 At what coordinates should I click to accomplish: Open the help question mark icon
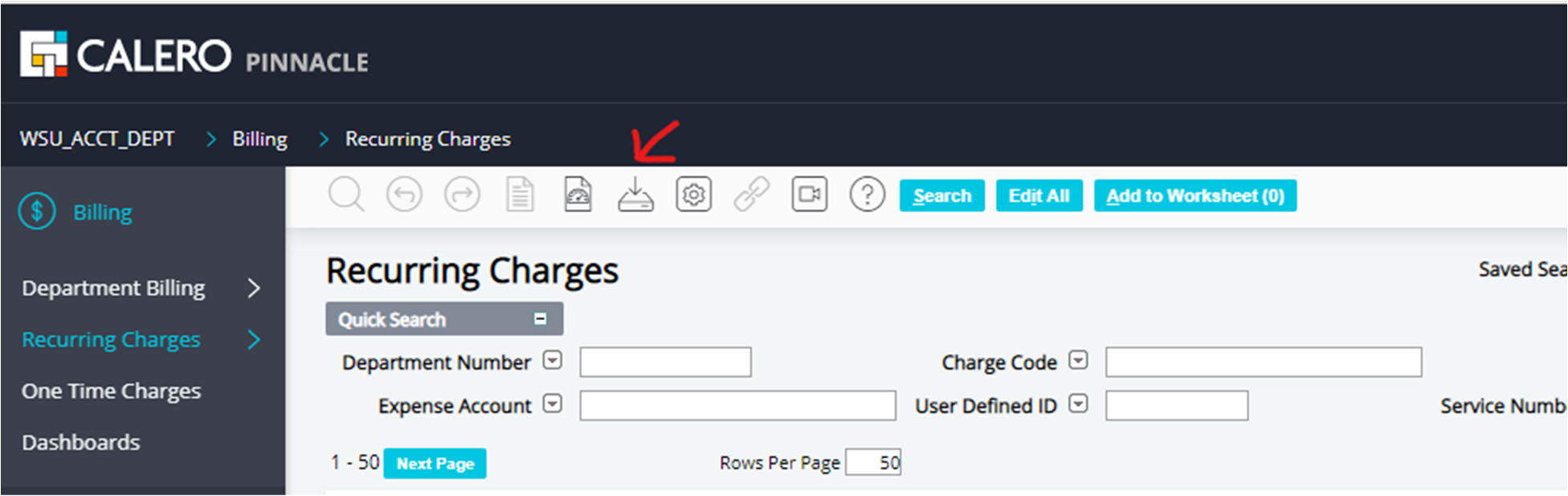(x=867, y=195)
